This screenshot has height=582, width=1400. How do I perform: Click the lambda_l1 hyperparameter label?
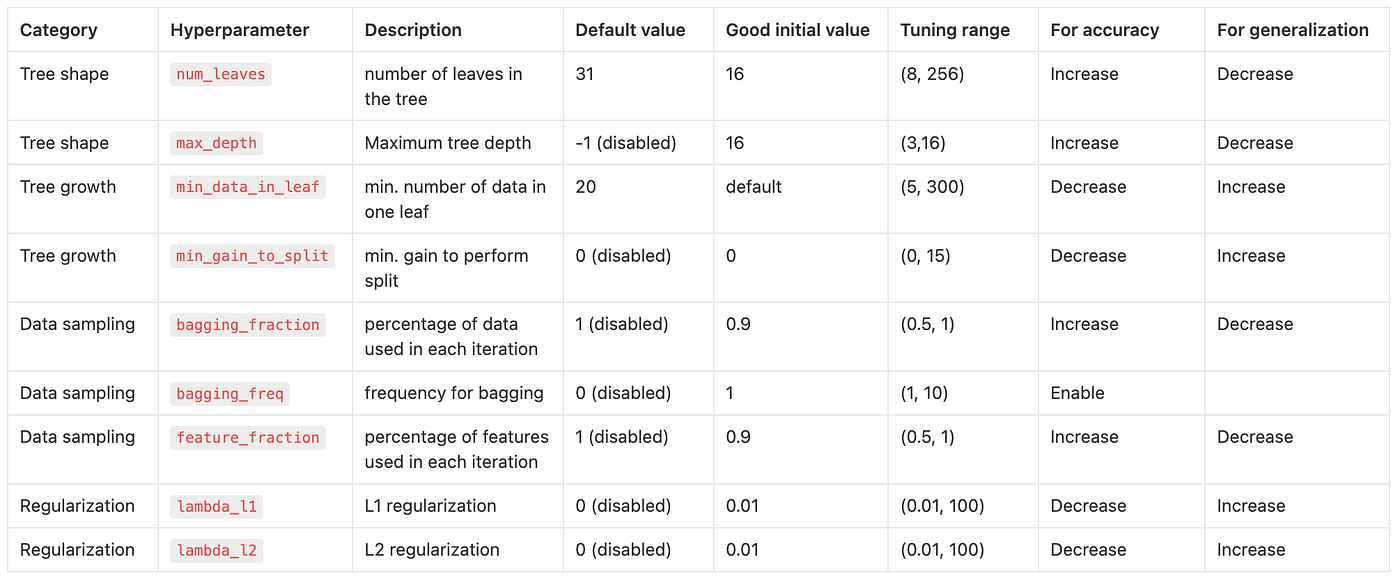coord(217,506)
